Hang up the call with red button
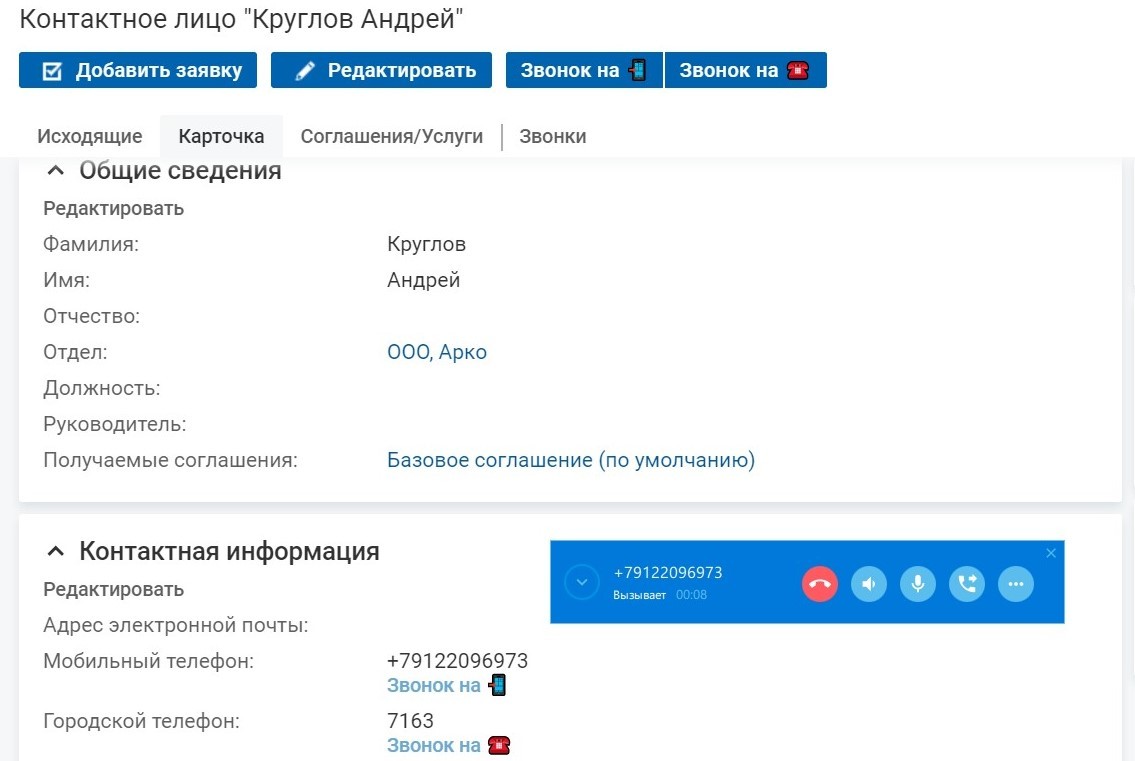The image size is (1135, 761). click(819, 584)
